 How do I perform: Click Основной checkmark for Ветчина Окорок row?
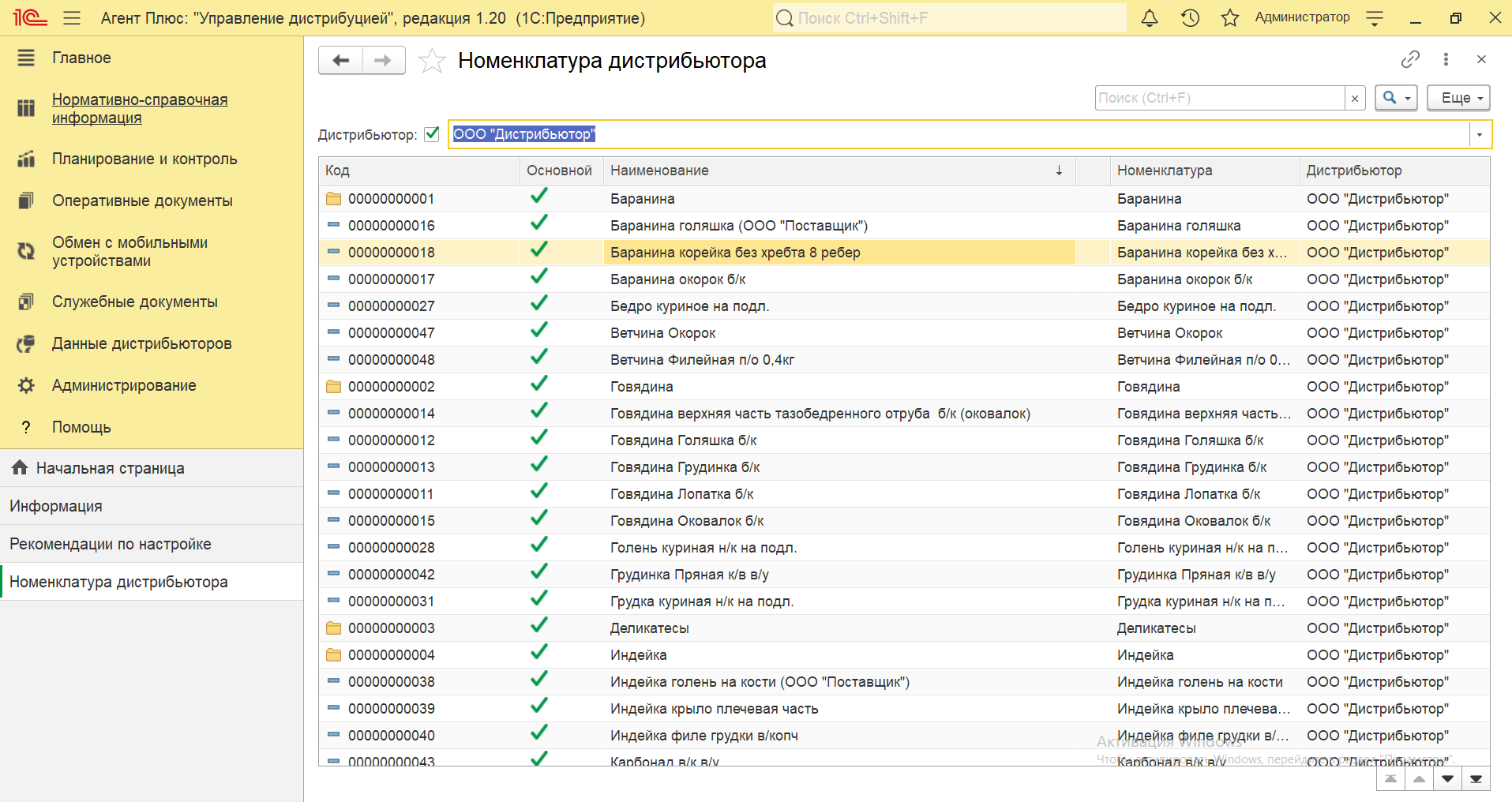[539, 331]
